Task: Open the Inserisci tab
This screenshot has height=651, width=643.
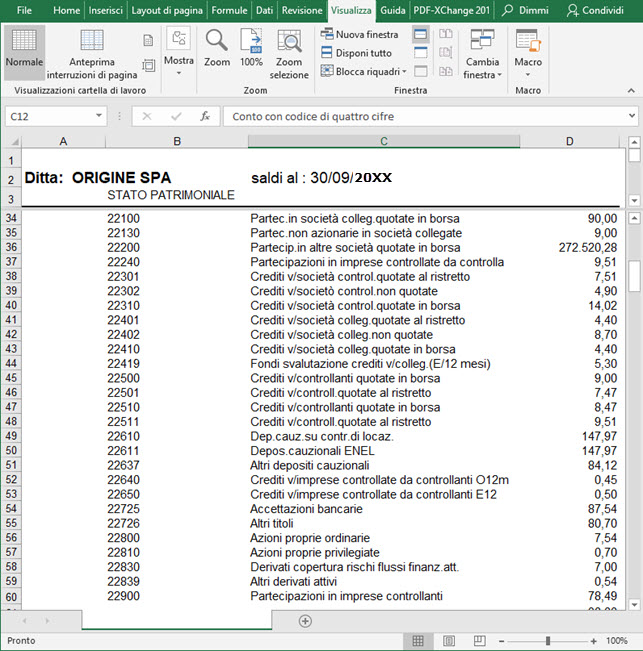Action: 105,10
